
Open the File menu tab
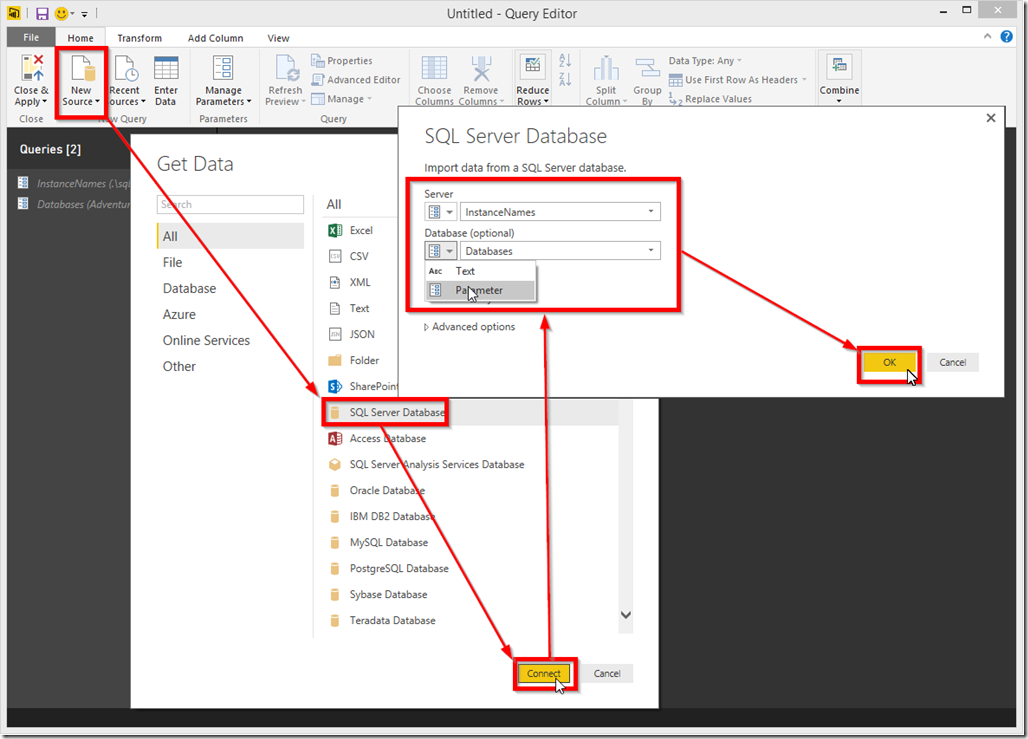coord(31,37)
